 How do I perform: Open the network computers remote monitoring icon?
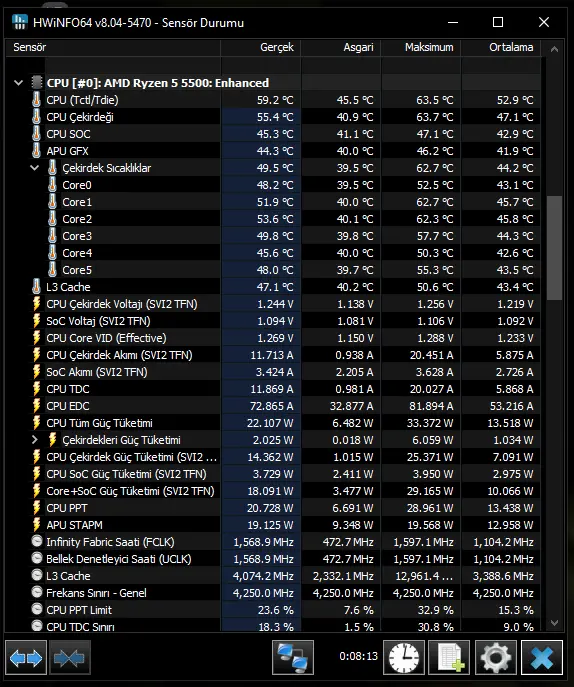[x=293, y=657]
